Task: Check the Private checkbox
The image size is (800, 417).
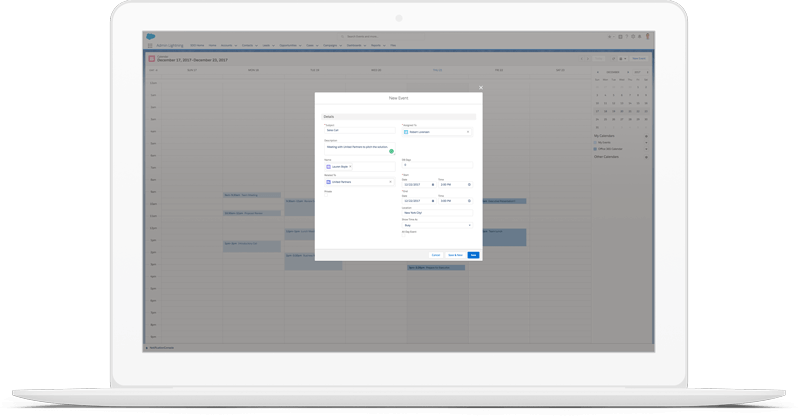Action: pyautogui.click(x=325, y=195)
